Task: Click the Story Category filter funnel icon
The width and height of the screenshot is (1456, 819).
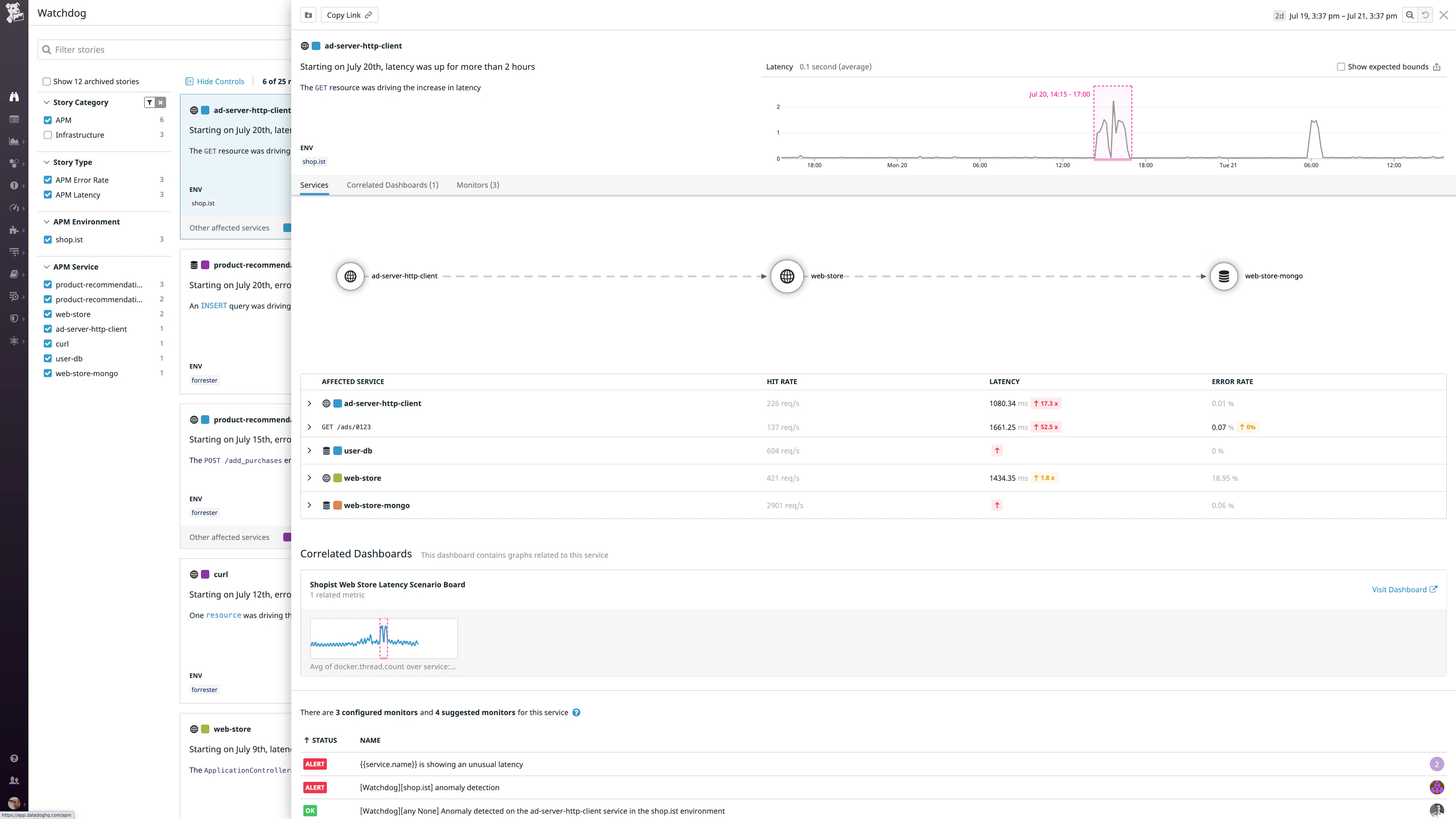Action: 150,102
